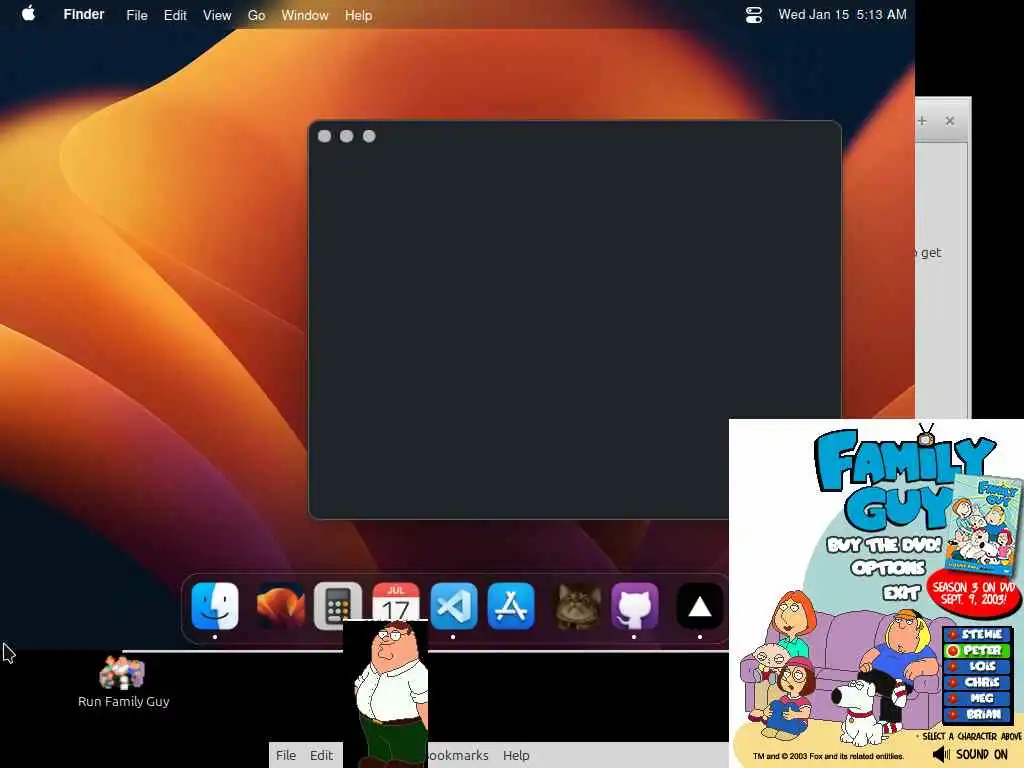The width and height of the screenshot is (1024, 768).
Task: Open the Finder menu in top bar
Action: tap(84, 14)
